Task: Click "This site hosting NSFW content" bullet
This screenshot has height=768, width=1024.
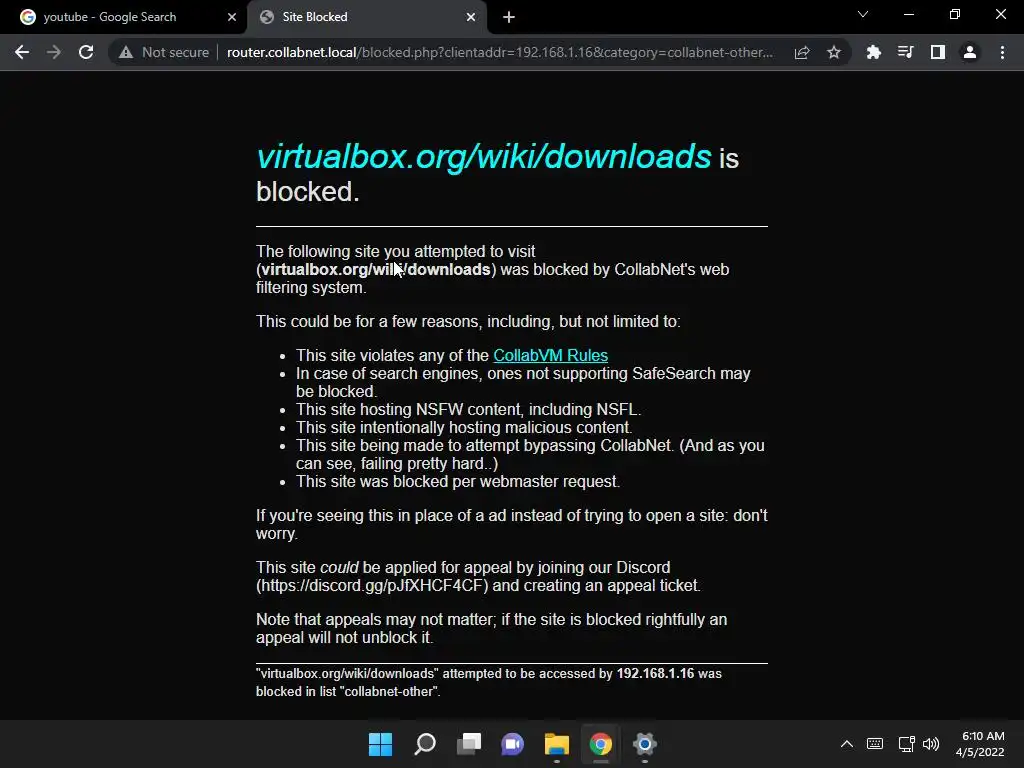Action: click(468, 409)
